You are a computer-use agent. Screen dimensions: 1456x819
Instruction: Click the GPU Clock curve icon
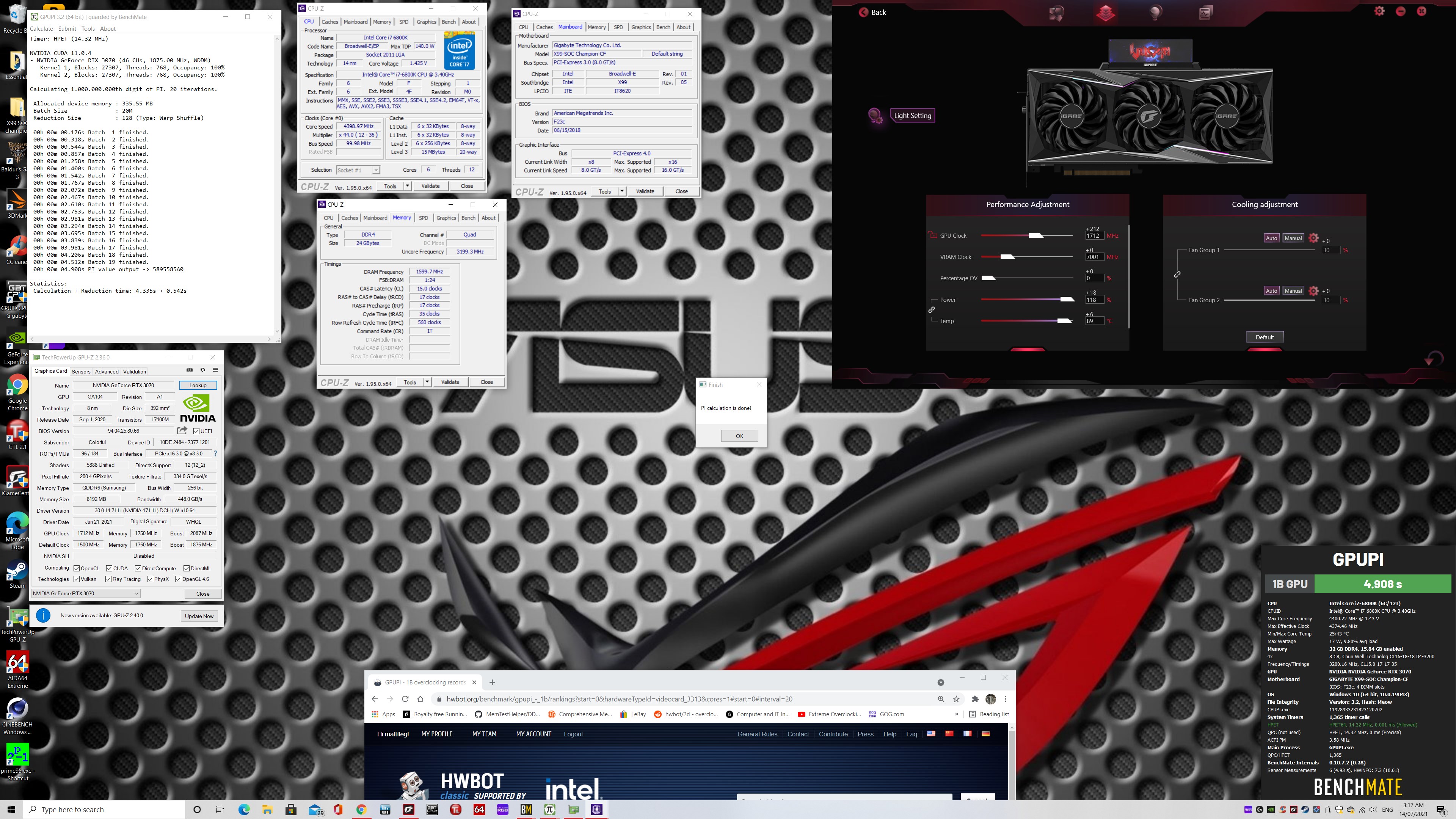(933, 235)
